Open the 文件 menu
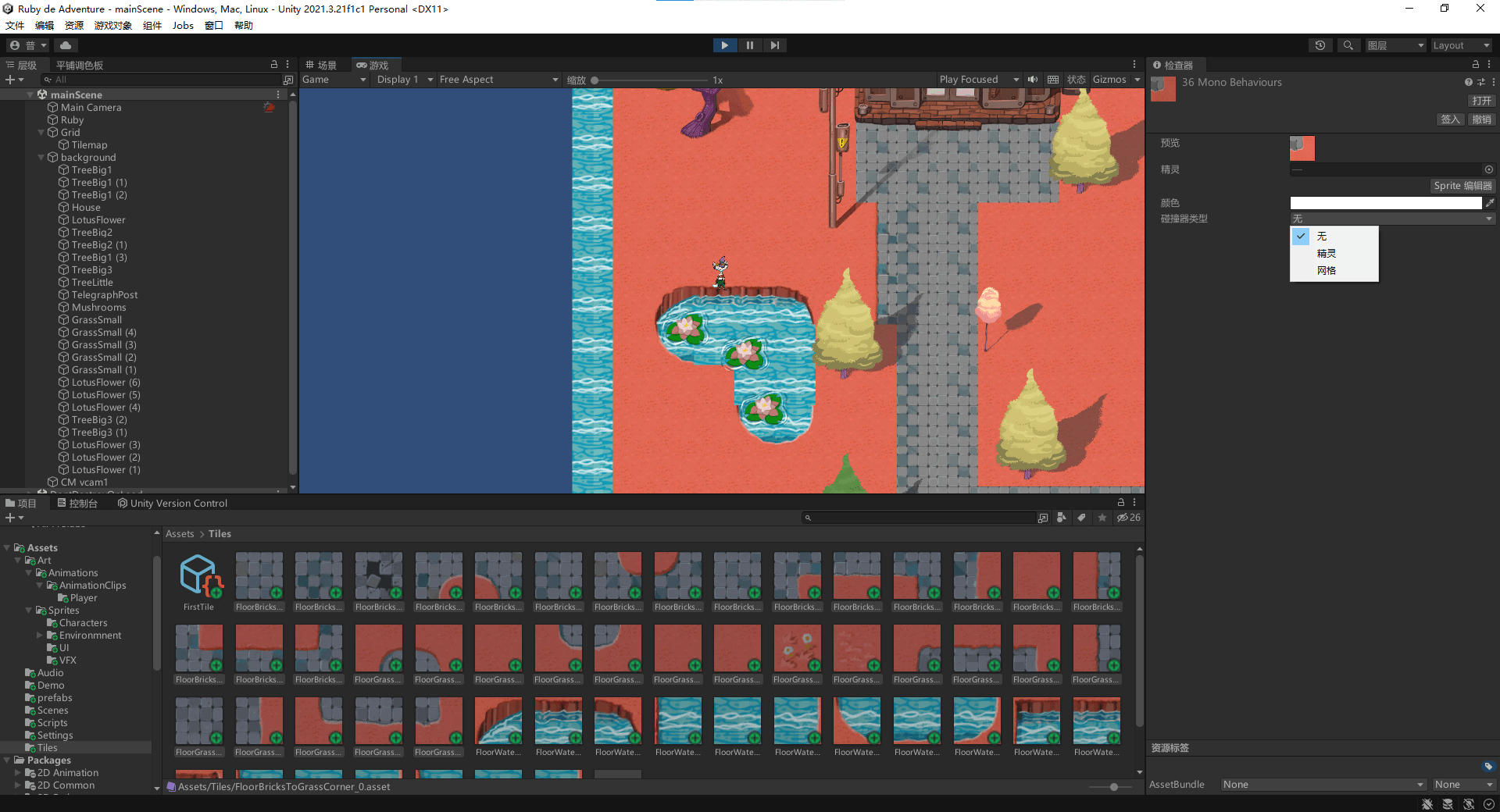The width and height of the screenshot is (1500, 812). pos(15,25)
